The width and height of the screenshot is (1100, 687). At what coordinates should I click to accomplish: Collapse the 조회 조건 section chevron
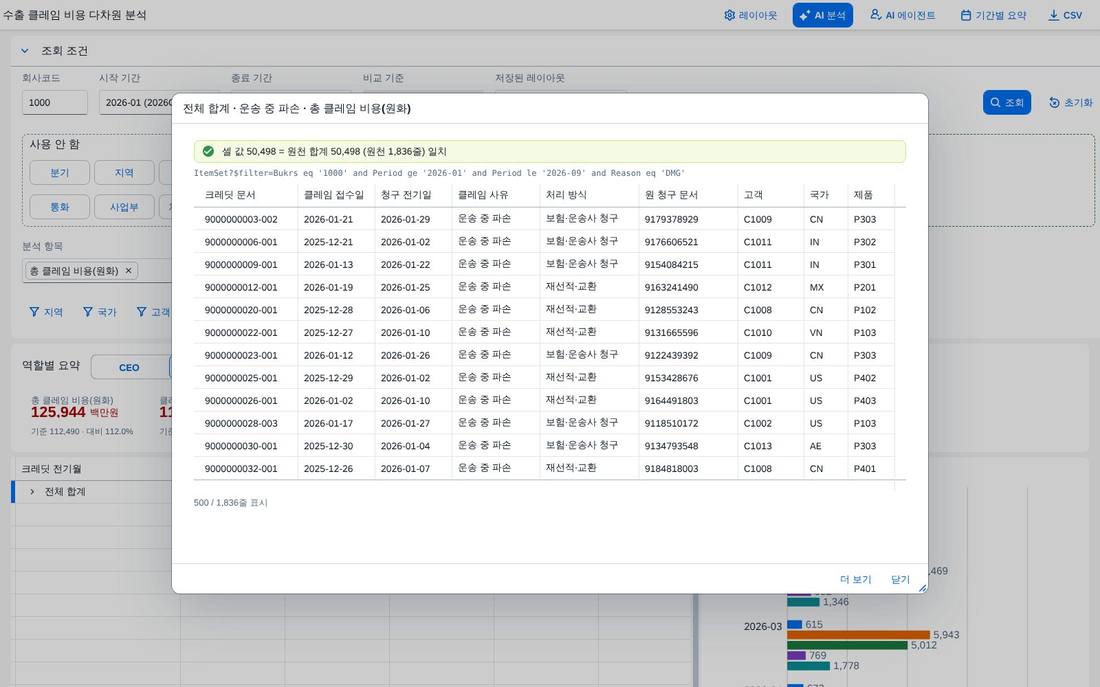(x=25, y=51)
